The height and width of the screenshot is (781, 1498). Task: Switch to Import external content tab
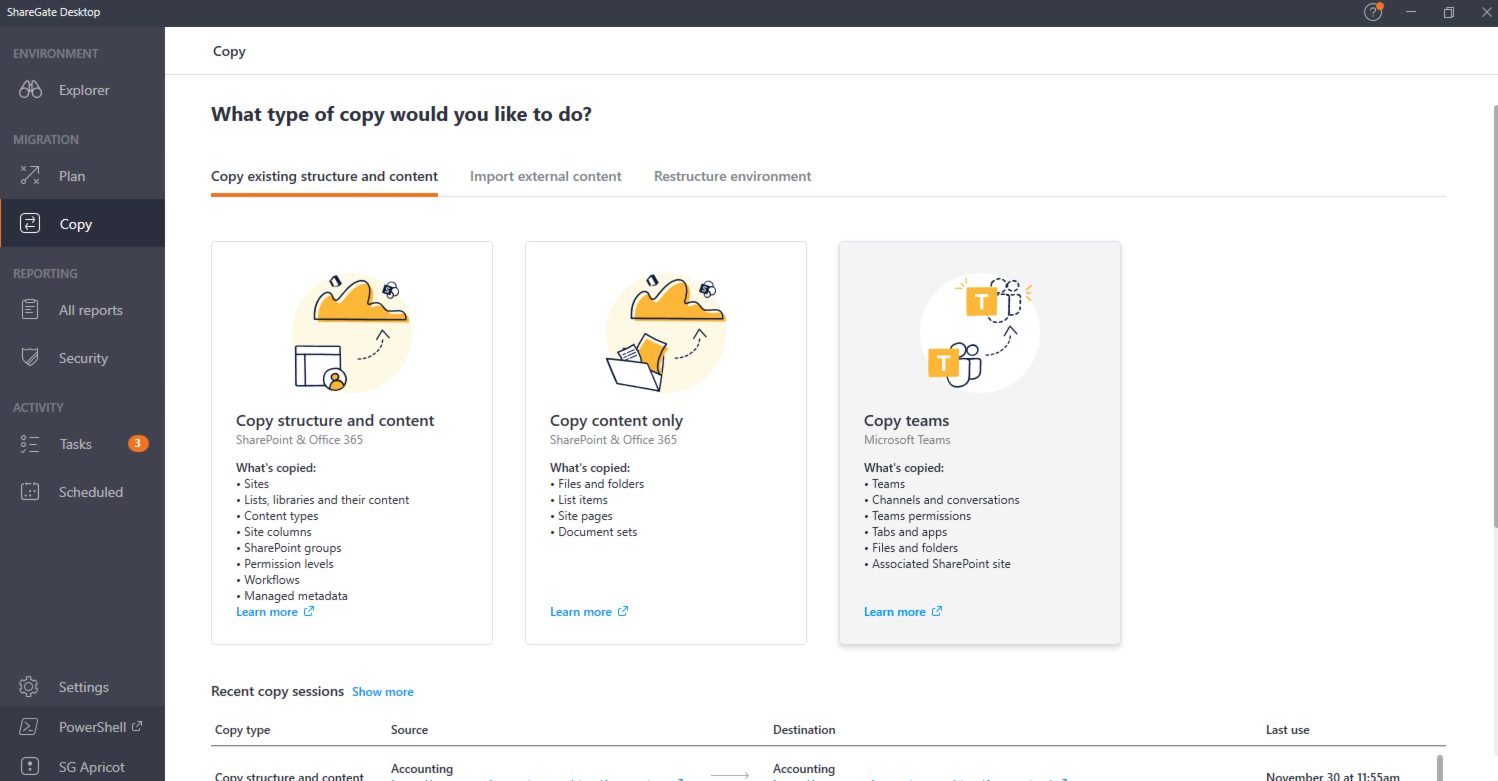click(546, 176)
